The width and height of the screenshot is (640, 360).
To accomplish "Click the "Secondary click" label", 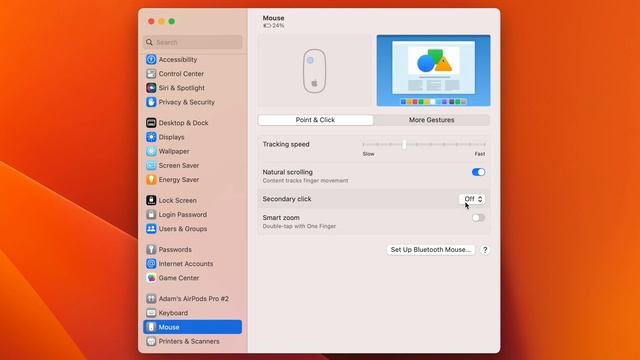I will tap(287, 199).
